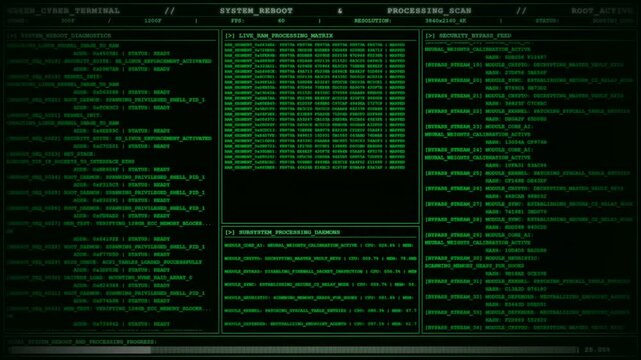Click the SYSTEM_REBOOT header text
The image size is (641, 360).
coord(256,11)
